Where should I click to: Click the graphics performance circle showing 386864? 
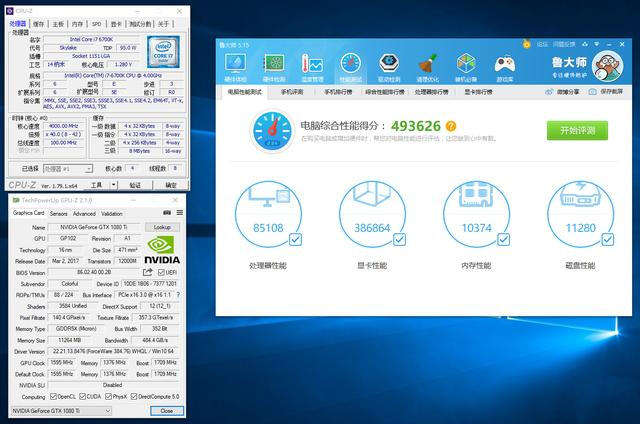(372, 214)
